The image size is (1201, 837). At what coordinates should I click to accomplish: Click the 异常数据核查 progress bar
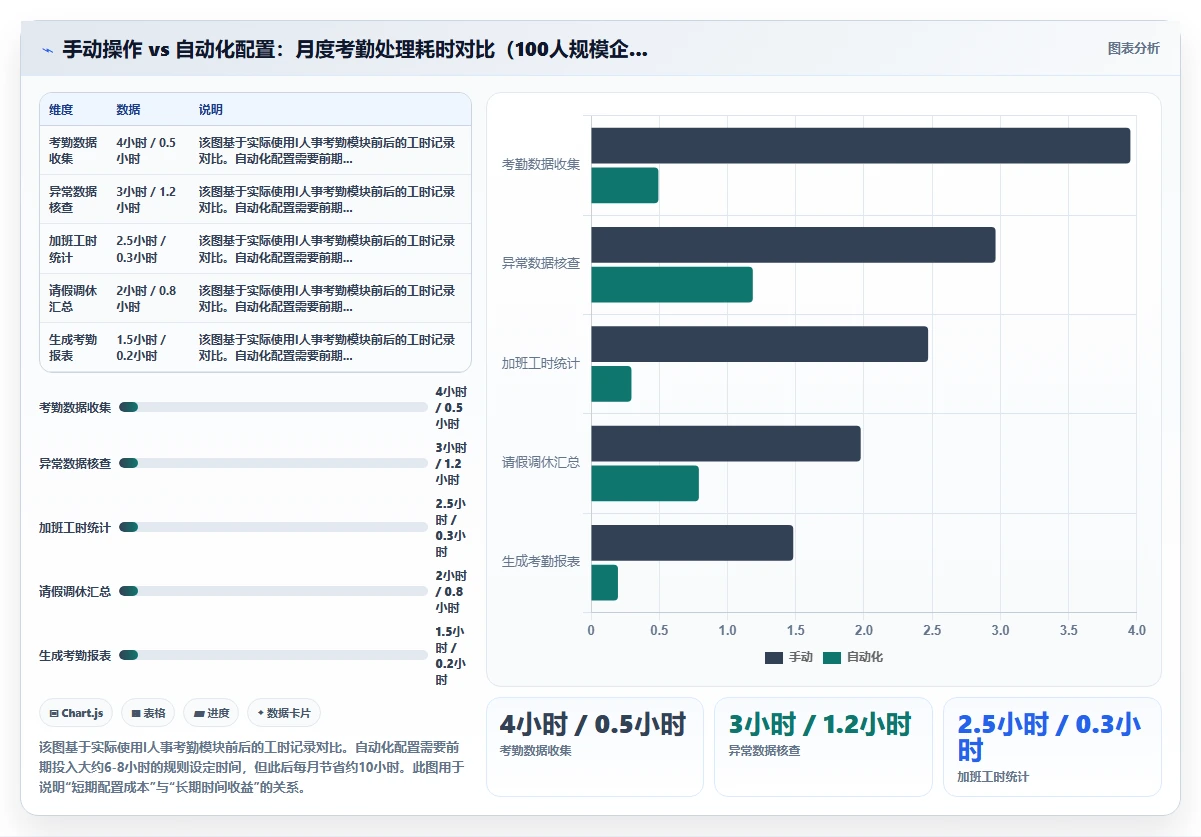(x=273, y=463)
